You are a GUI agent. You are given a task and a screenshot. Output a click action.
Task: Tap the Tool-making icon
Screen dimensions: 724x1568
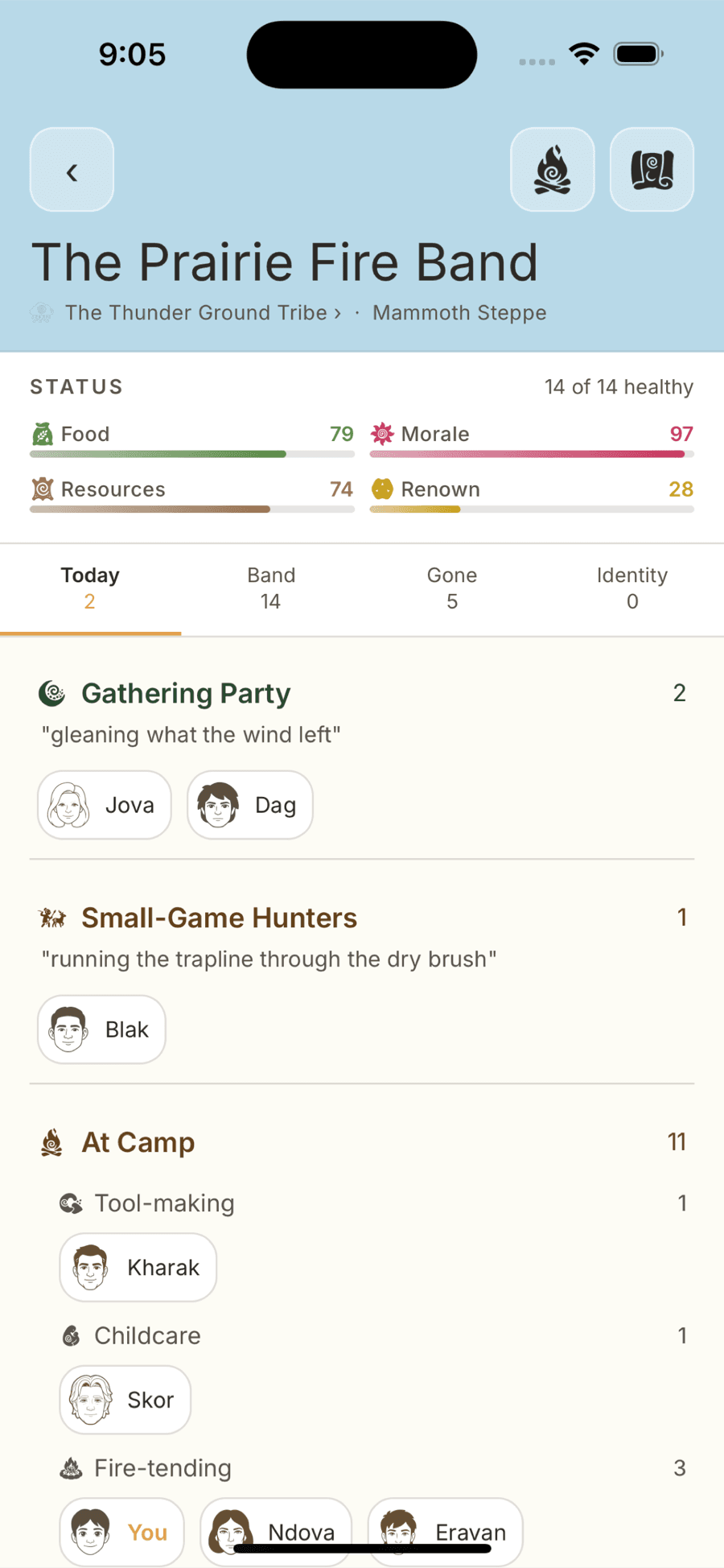click(x=71, y=1203)
